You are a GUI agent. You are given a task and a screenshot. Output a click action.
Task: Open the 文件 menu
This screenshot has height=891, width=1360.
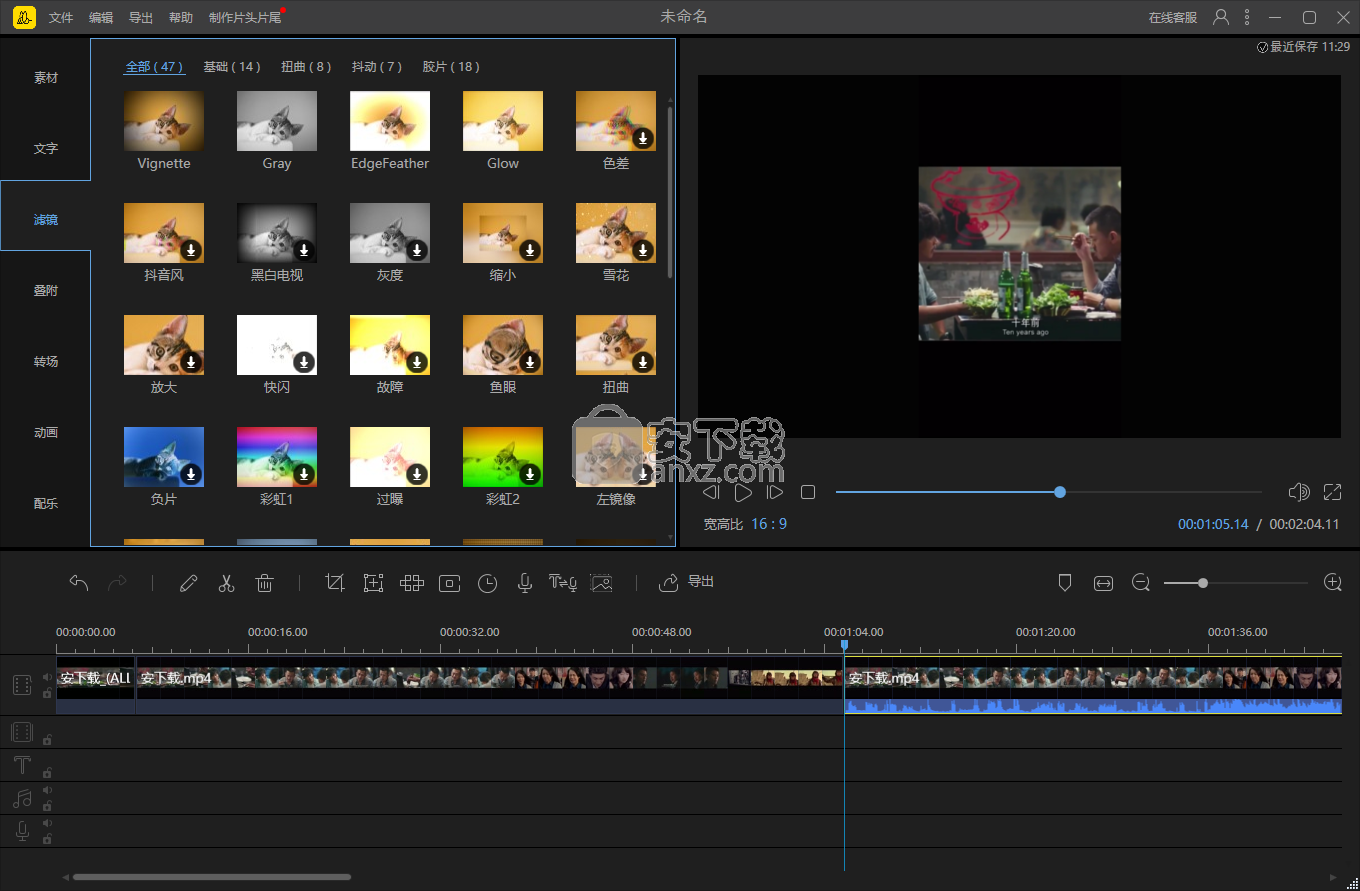pos(61,18)
